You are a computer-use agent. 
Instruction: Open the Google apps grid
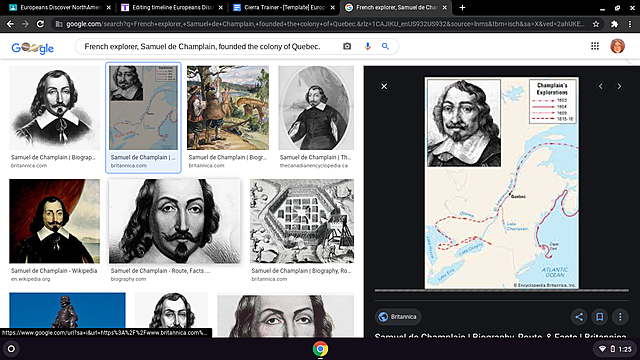click(x=595, y=46)
